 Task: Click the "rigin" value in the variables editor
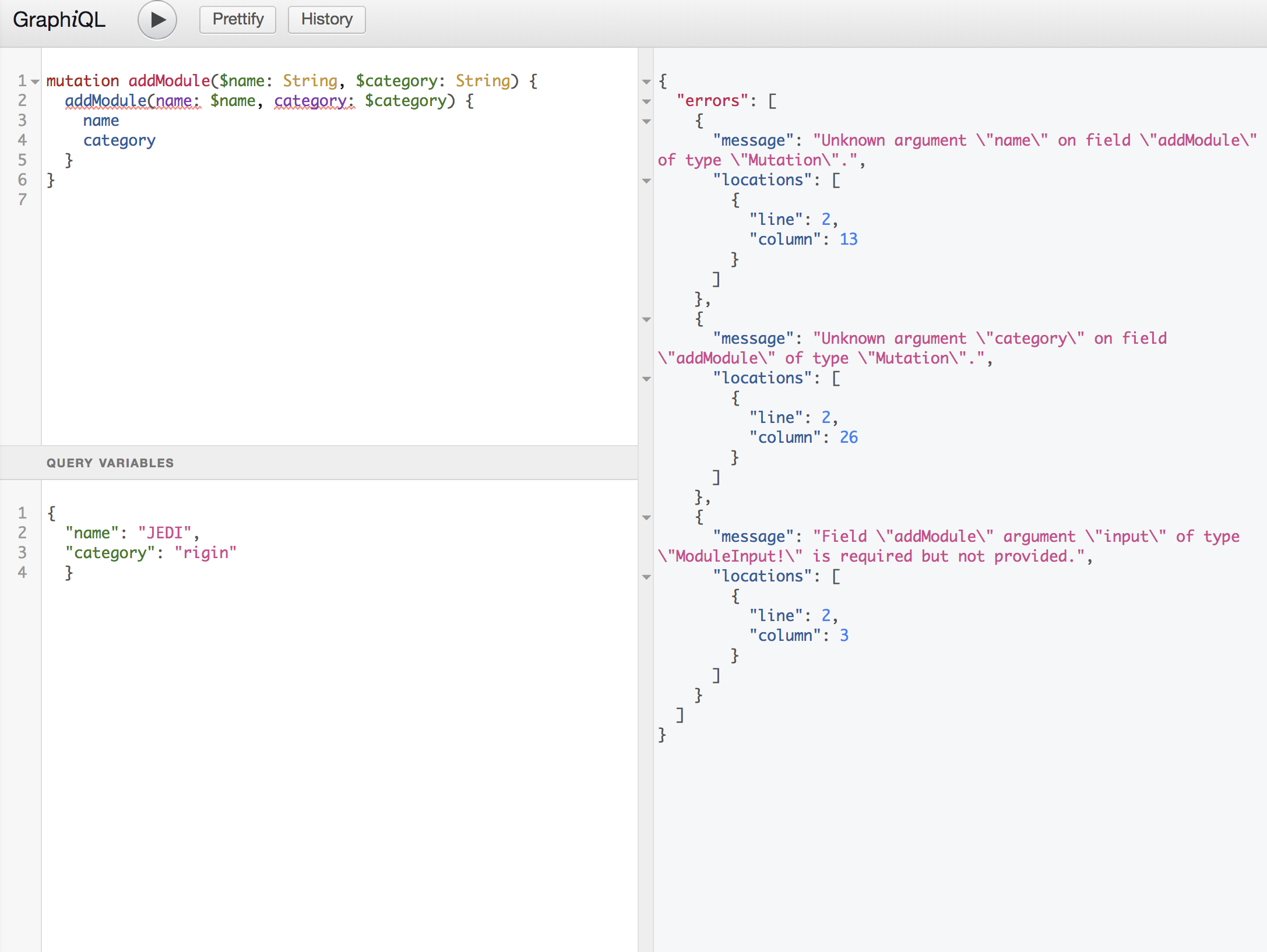click(x=205, y=553)
